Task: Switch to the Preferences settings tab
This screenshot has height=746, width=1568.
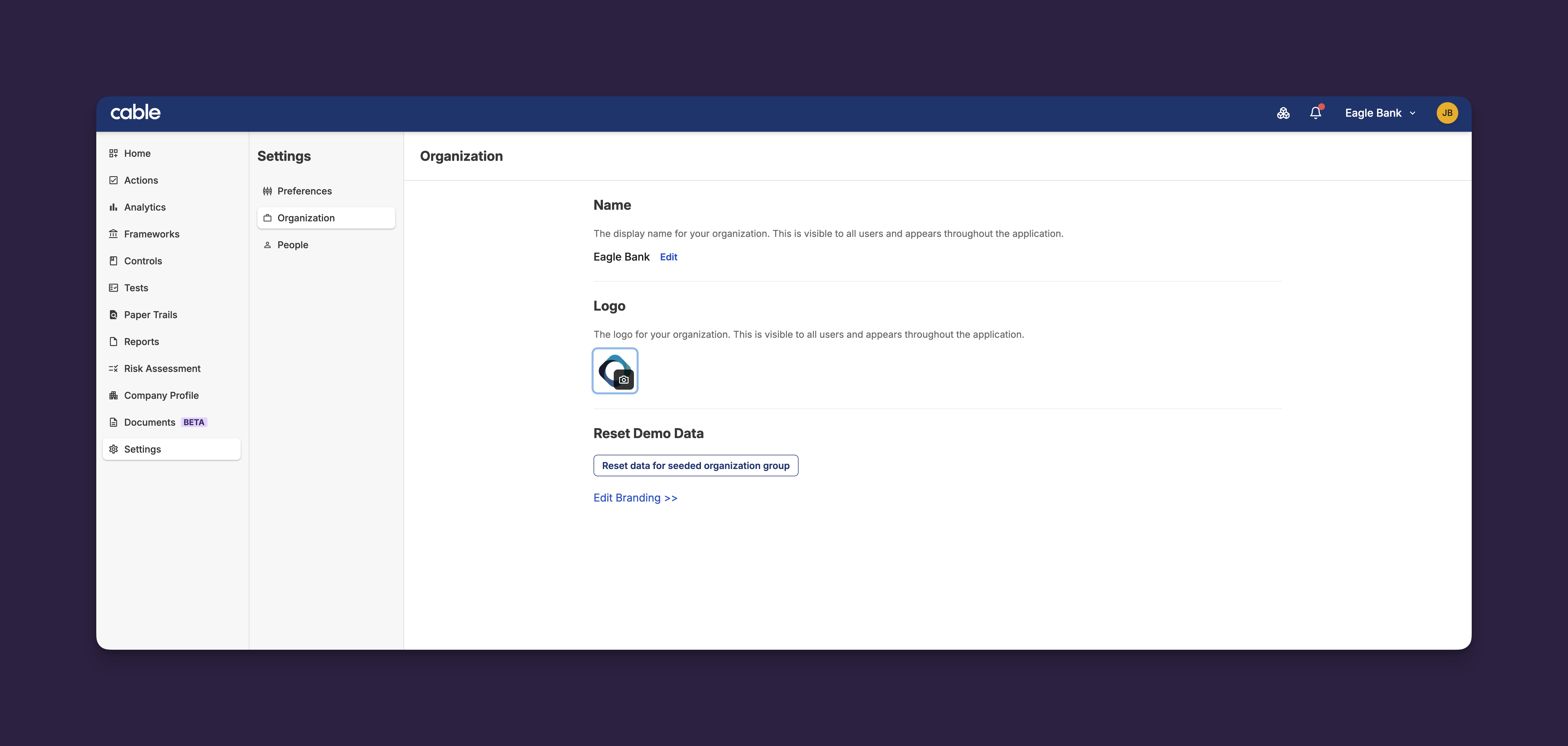Action: (x=326, y=191)
